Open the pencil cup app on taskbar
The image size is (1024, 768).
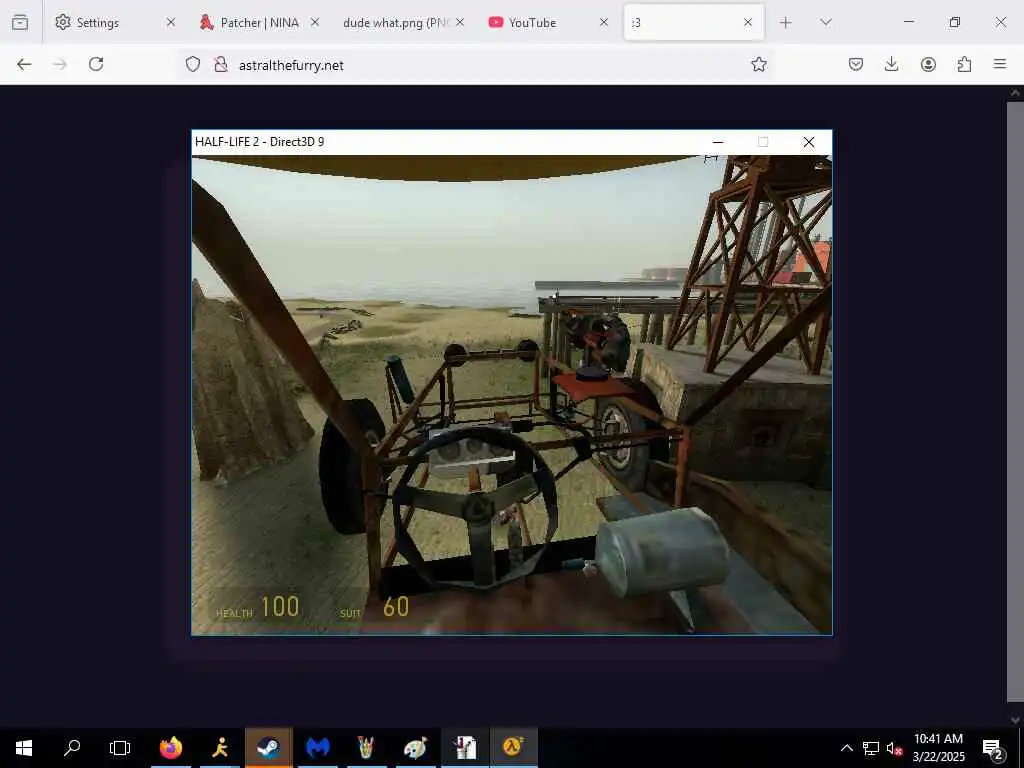366,748
